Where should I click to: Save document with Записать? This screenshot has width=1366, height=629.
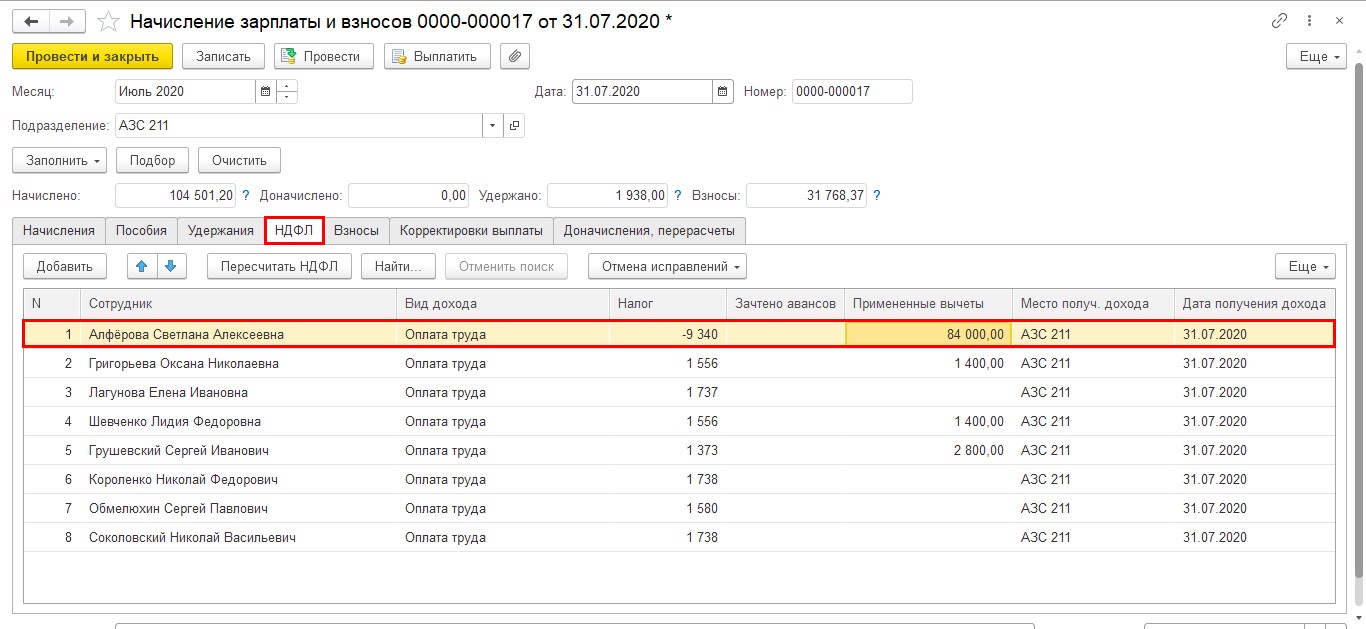223,57
